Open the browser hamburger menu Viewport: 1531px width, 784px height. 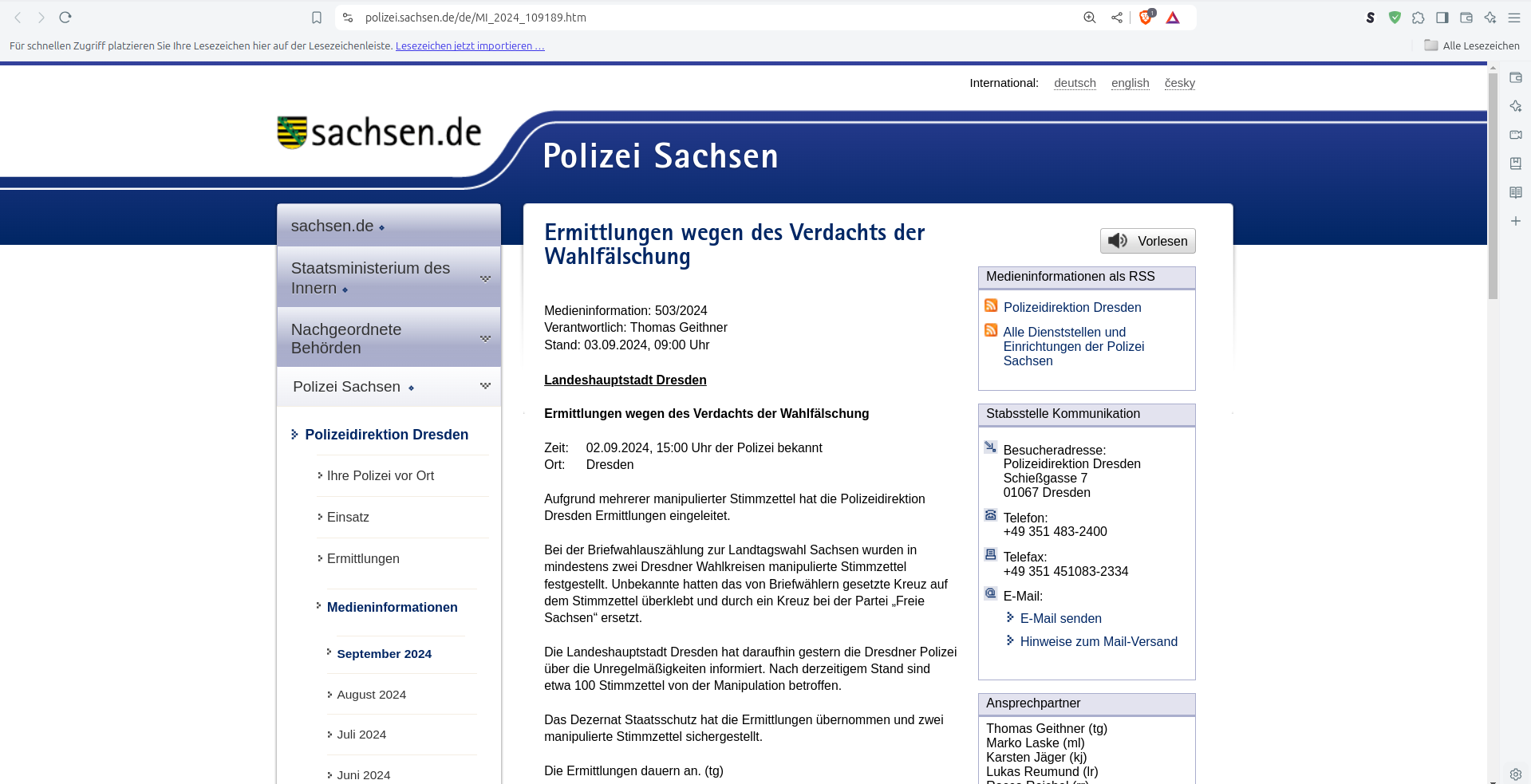coord(1514,18)
